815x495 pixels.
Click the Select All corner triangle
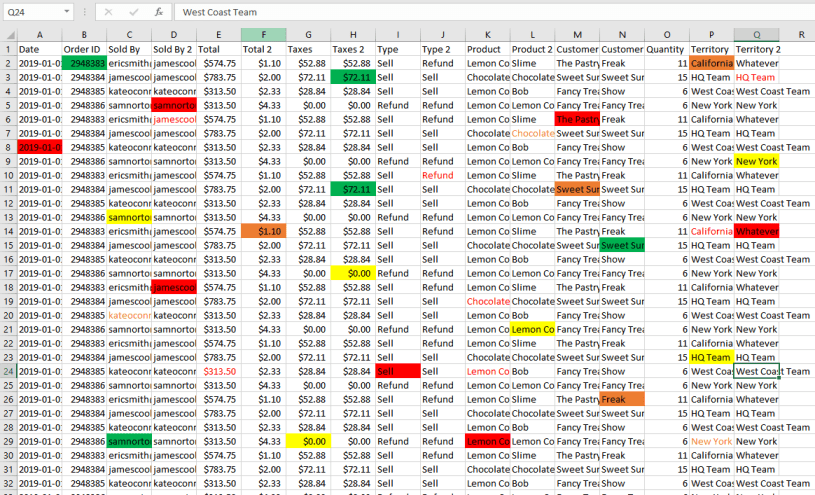tap(8, 35)
